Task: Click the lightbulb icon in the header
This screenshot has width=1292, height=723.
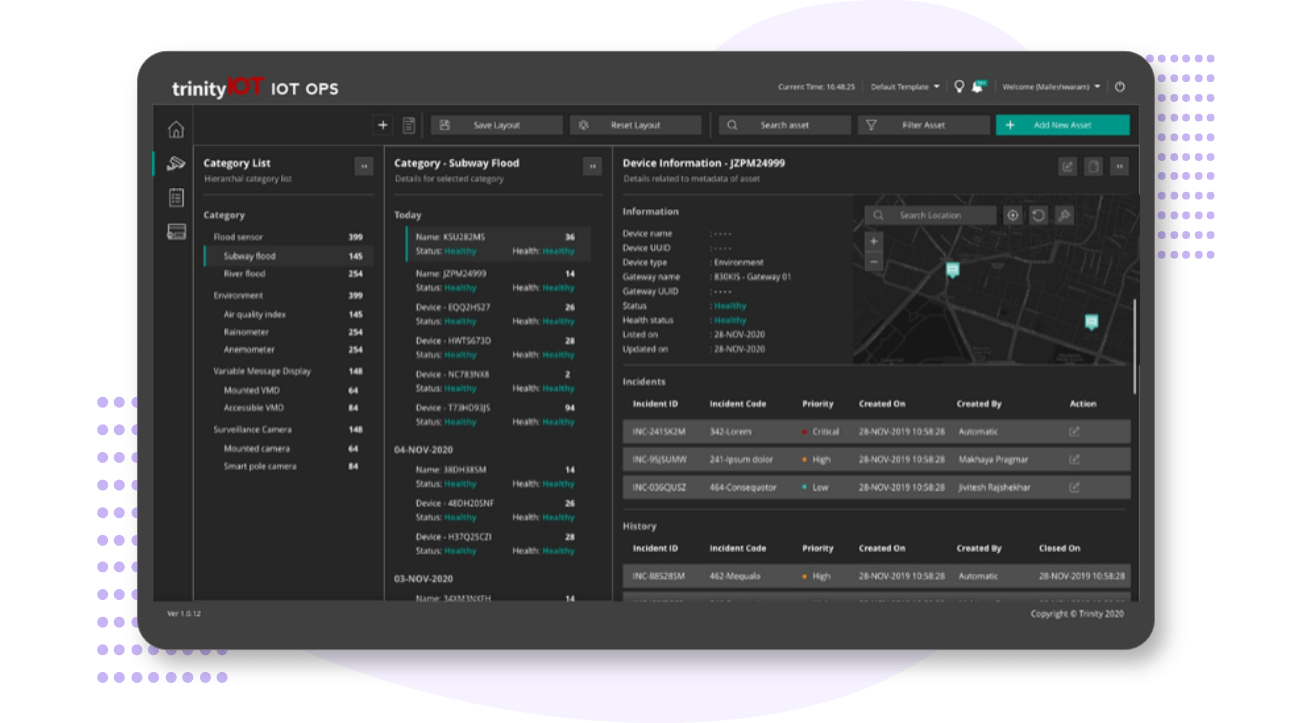Action: tap(958, 86)
